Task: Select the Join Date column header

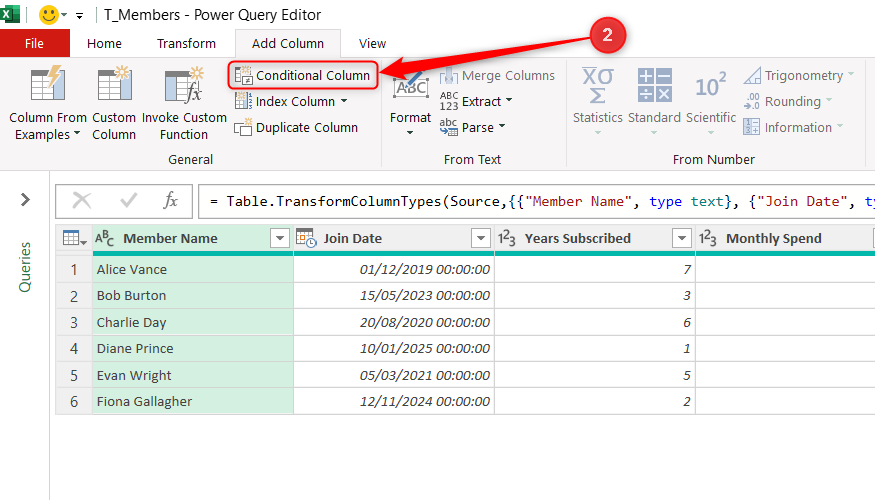Action: pyautogui.click(x=394, y=239)
